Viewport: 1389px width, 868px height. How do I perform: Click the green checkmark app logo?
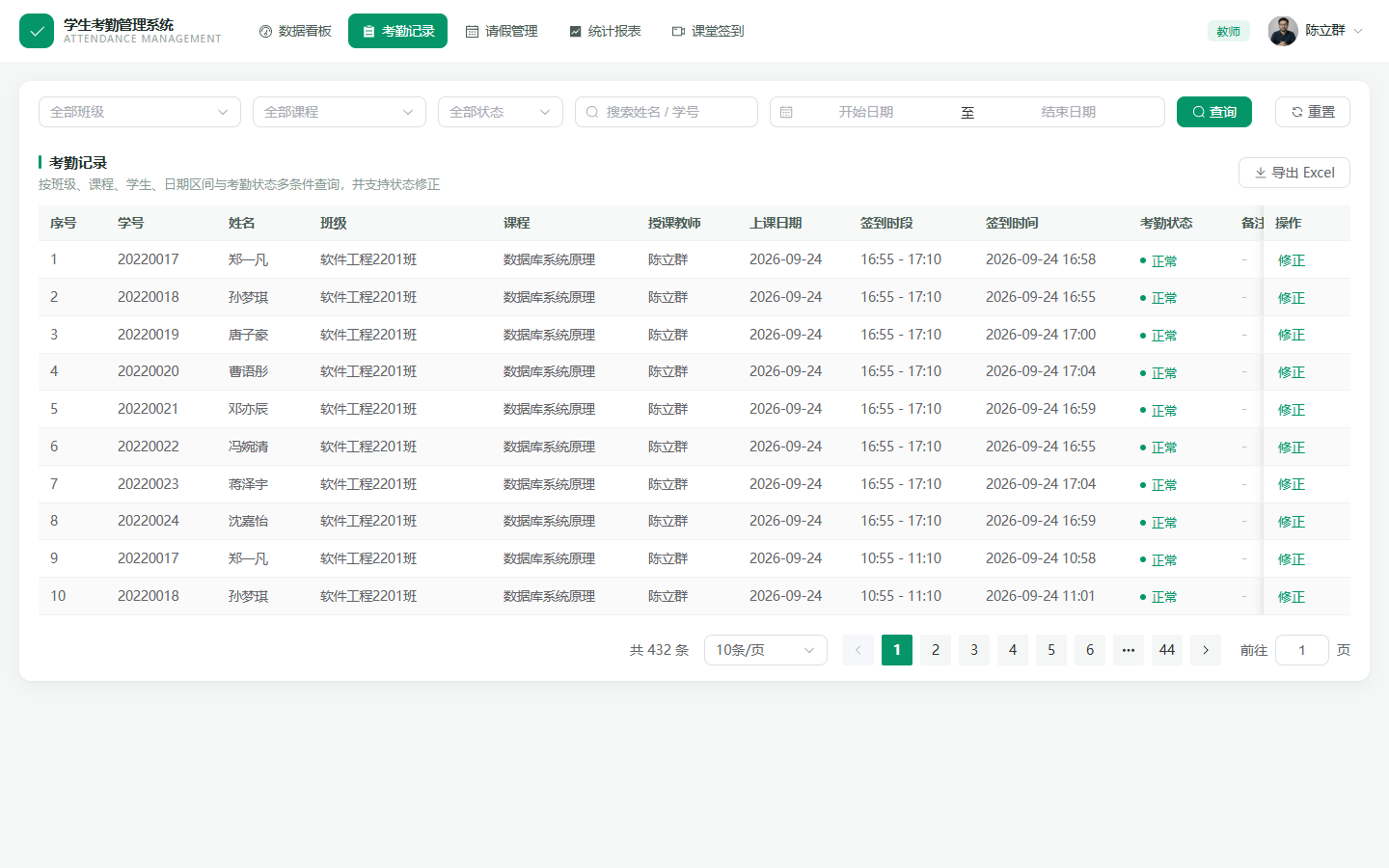pyautogui.click(x=37, y=31)
